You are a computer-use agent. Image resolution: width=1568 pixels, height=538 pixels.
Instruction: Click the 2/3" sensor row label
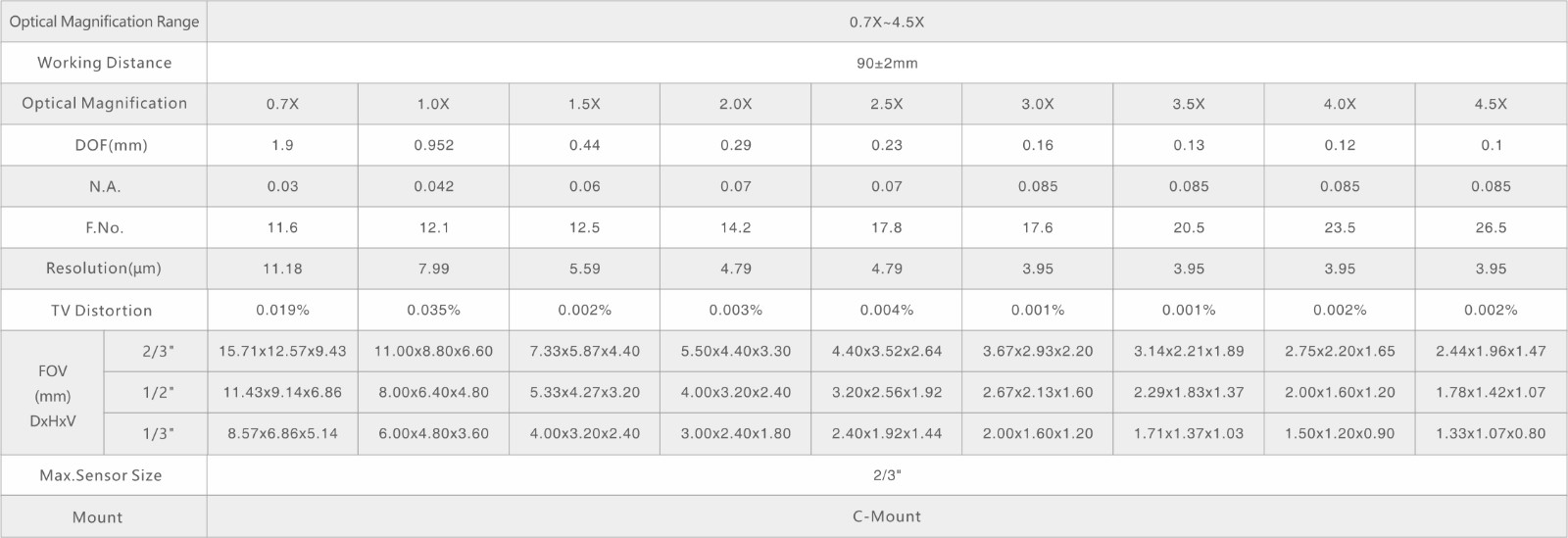[x=156, y=351]
